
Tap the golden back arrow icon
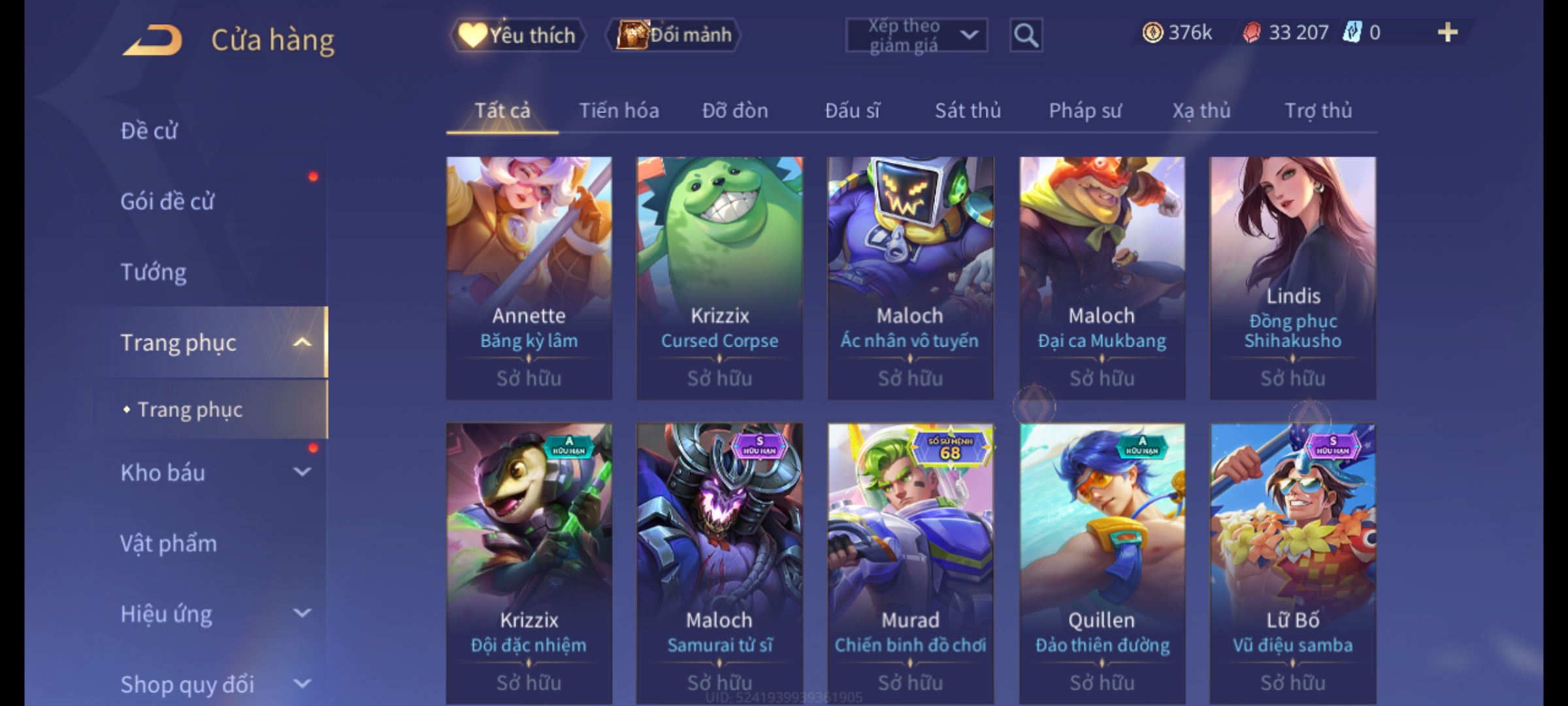tap(152, 40)
